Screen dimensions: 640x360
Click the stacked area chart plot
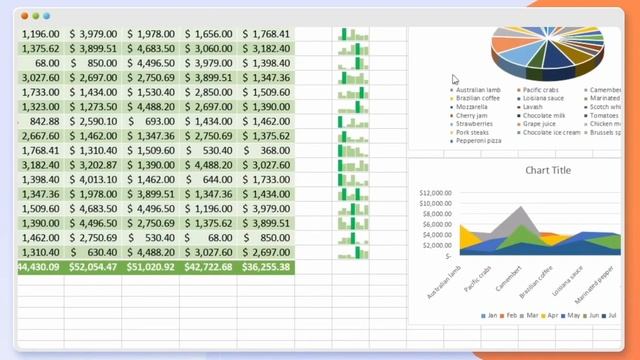coord(540,231)
